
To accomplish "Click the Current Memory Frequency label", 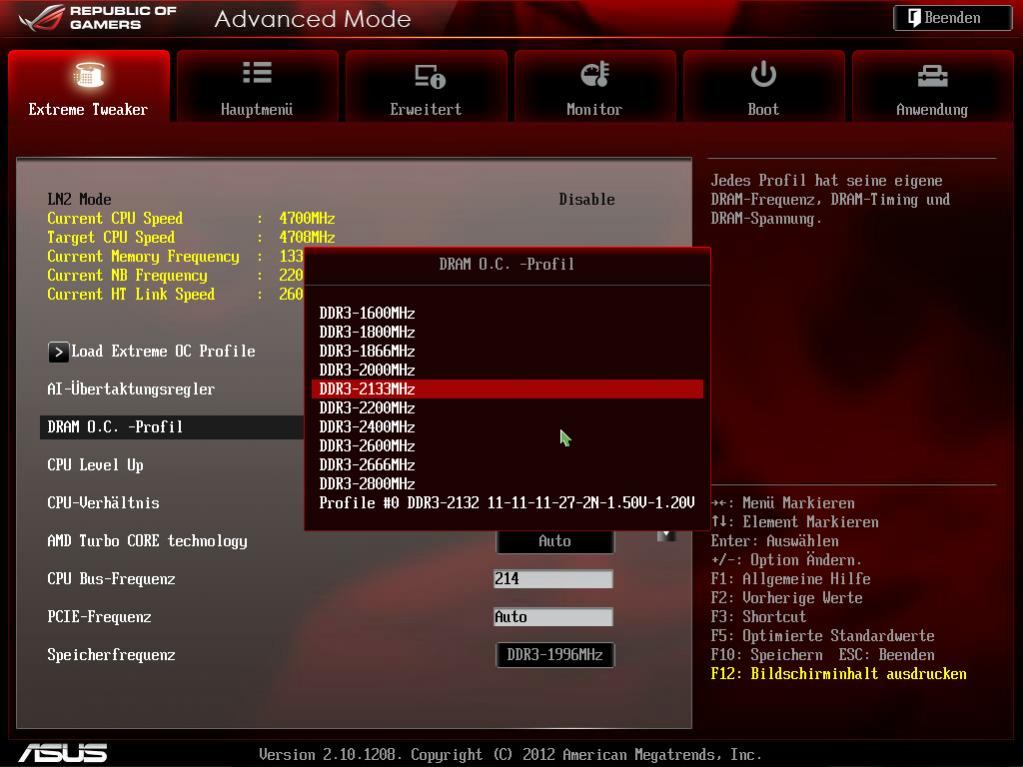I will tap(143, 257).
